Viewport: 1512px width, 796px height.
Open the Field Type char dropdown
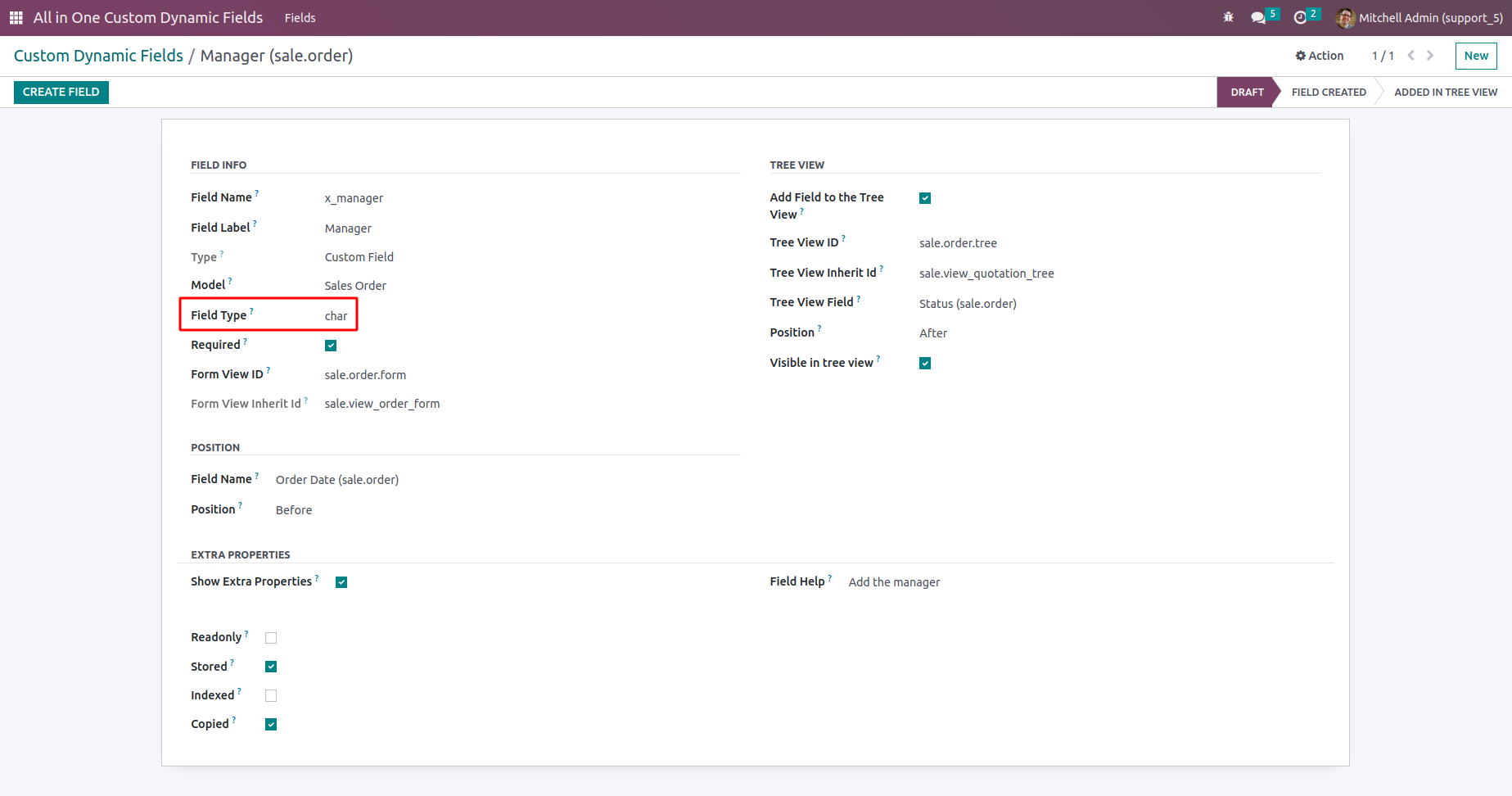click(336, 316)
